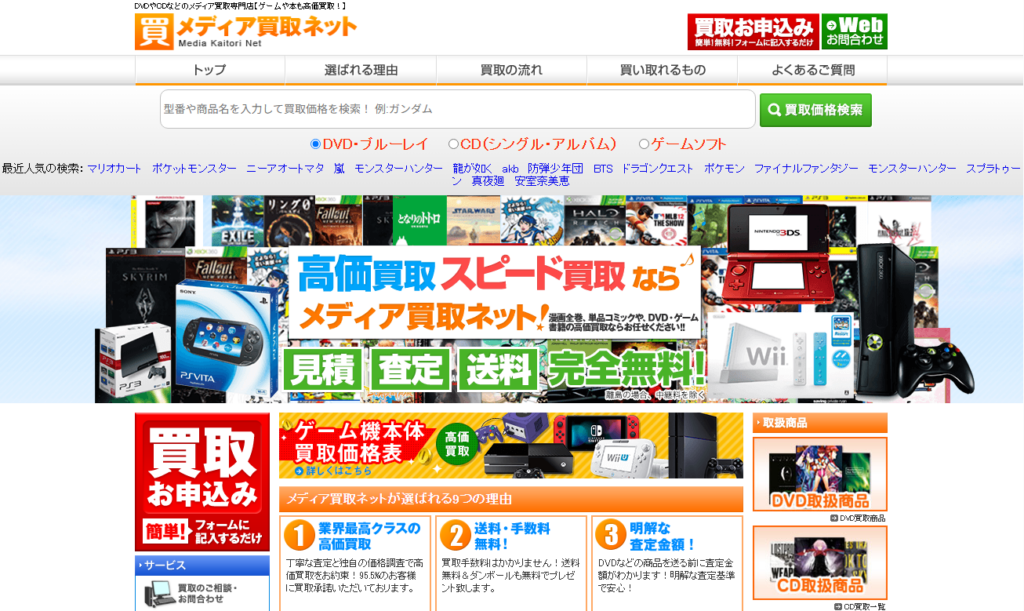Go to the トップ nav tab
Viewport: 1024px width, 611px height.
(210, 70)
